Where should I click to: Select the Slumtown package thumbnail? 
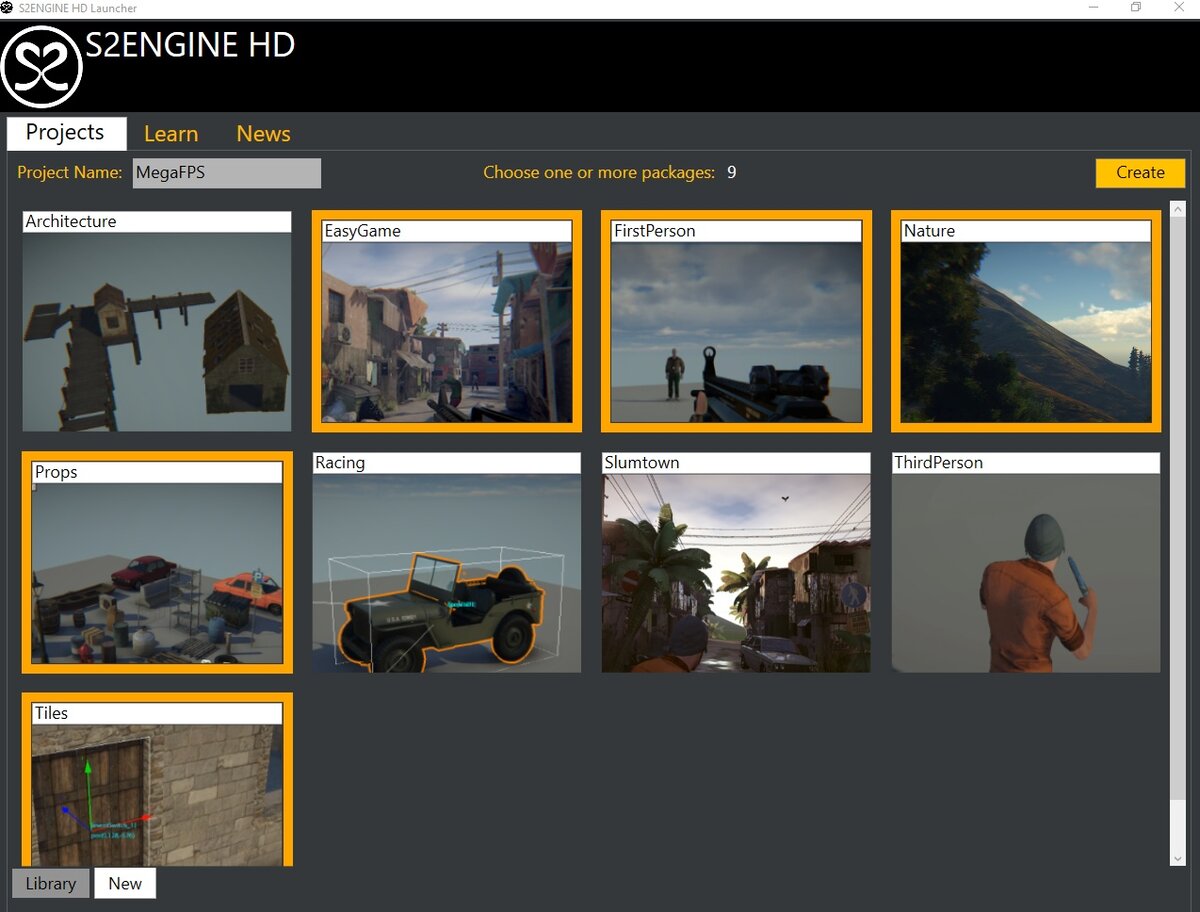(736, 562)
